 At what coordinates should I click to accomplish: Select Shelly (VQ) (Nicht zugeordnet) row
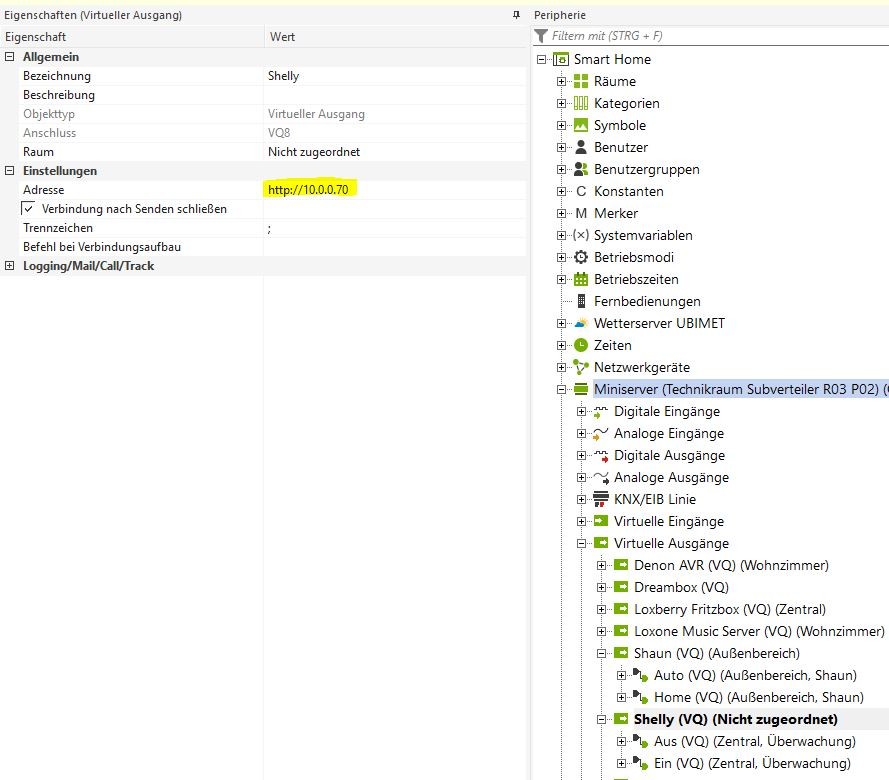click(735, 719)
